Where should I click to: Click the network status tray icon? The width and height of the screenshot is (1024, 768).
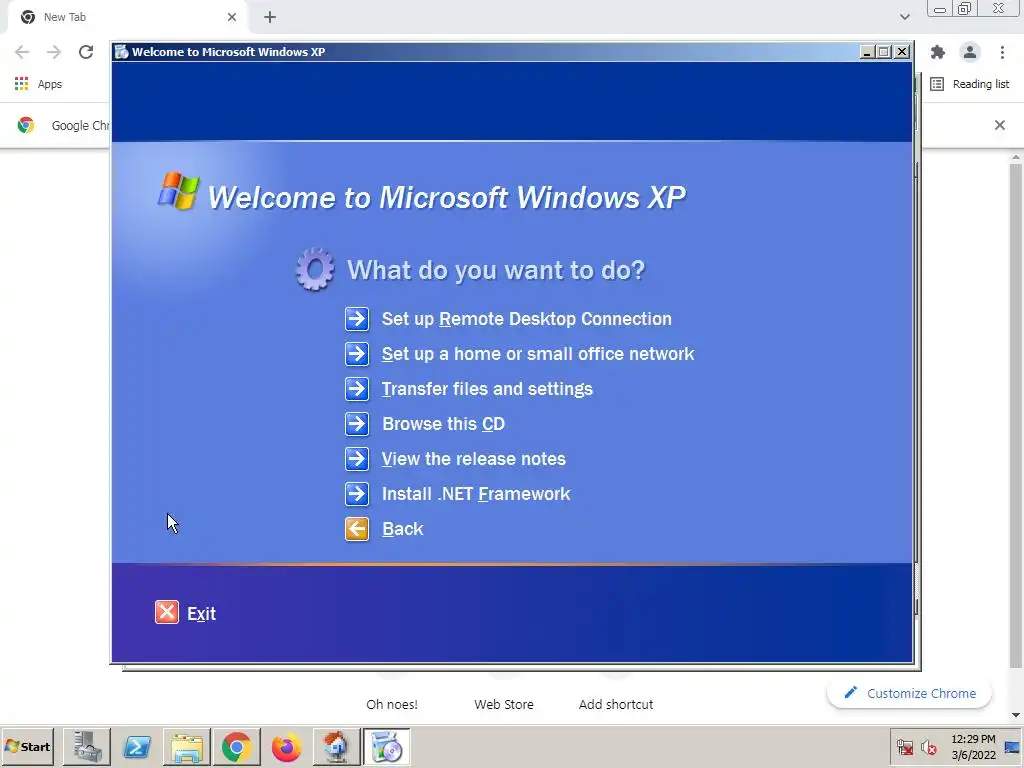point(904,747)
